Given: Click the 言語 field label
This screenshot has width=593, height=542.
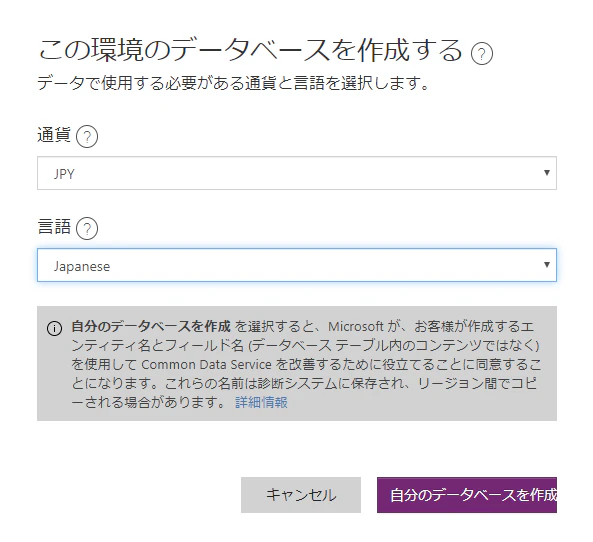Looking at the screenshot, I should [x=54, y=227].
